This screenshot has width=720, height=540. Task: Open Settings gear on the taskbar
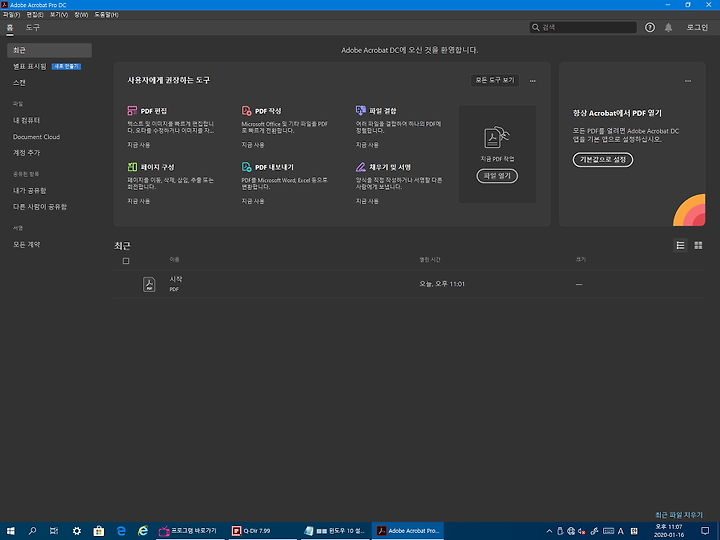[77, 531]
